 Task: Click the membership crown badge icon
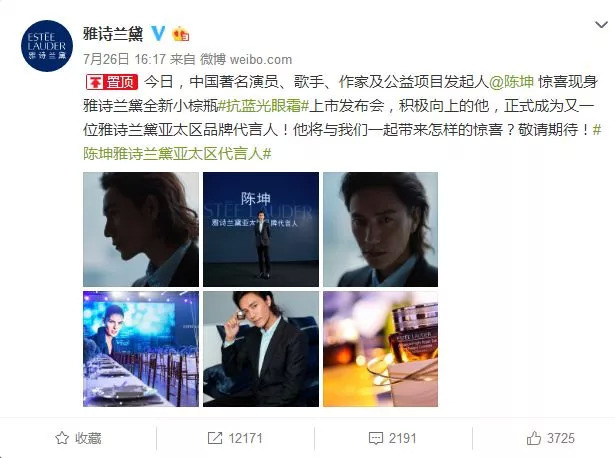(x=181, y=34)
